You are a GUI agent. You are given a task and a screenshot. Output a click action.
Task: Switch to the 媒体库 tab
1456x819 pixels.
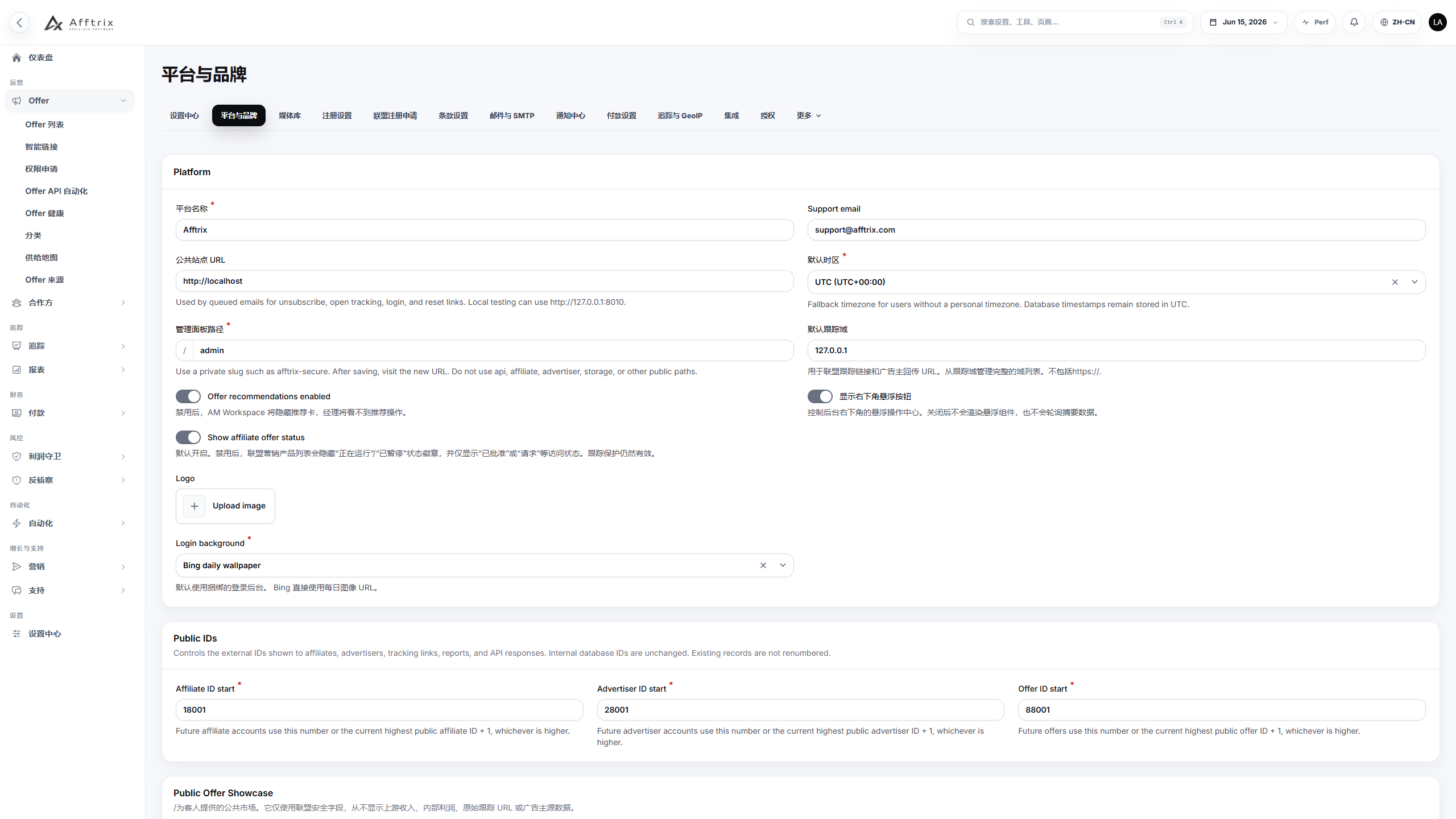[289, 115]
